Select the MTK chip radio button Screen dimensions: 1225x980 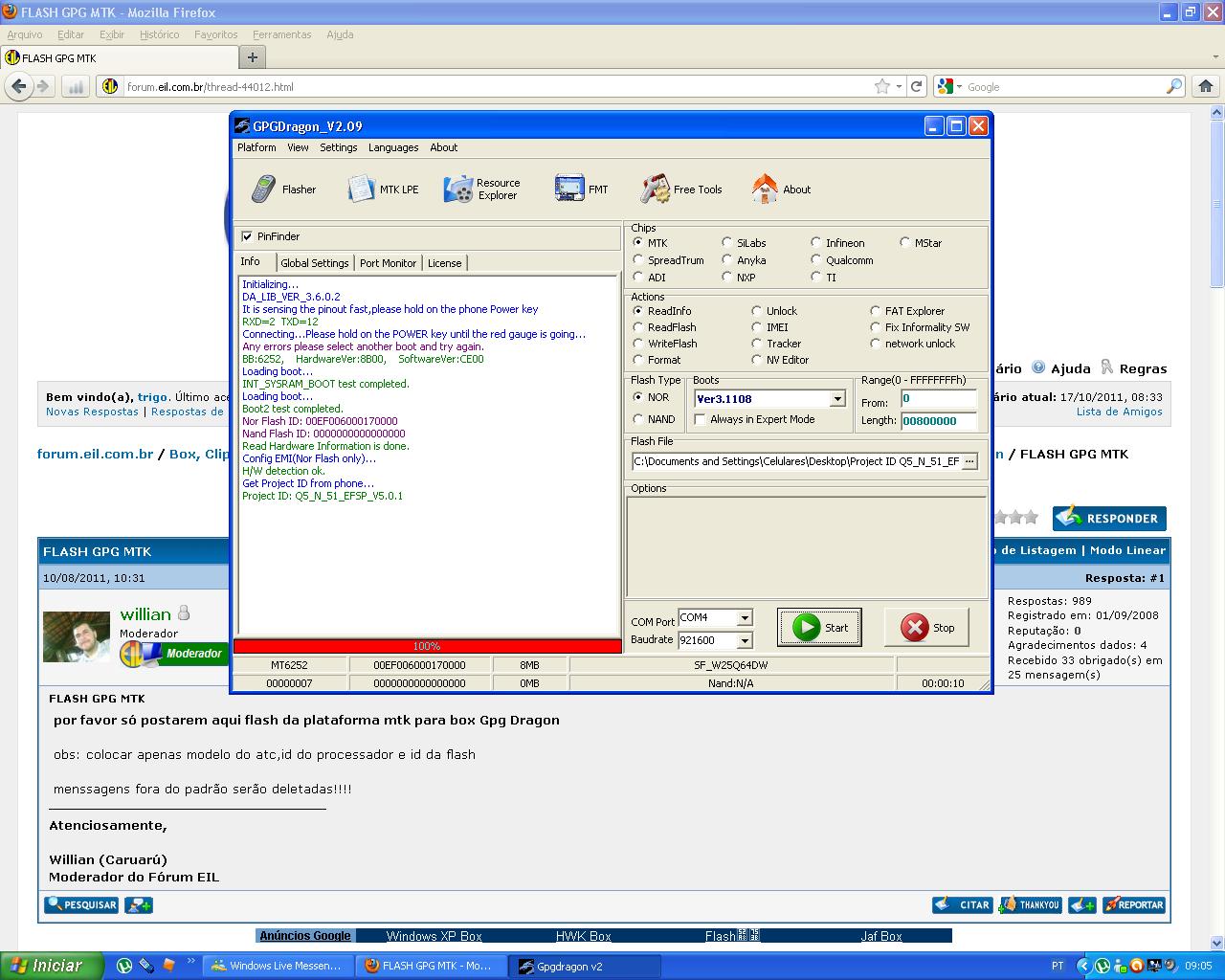(x=638, y=243)
